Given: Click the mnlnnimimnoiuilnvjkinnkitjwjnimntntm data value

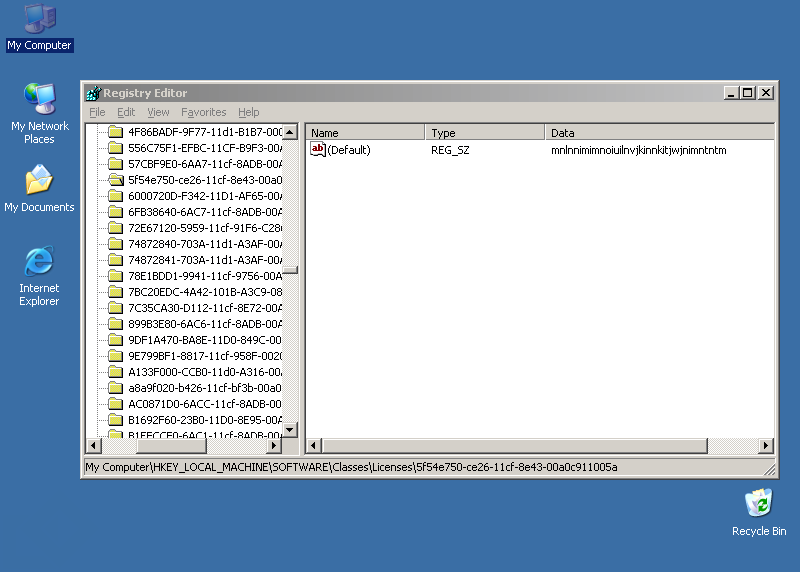Looking at the screenshot, I should [638, 150].
